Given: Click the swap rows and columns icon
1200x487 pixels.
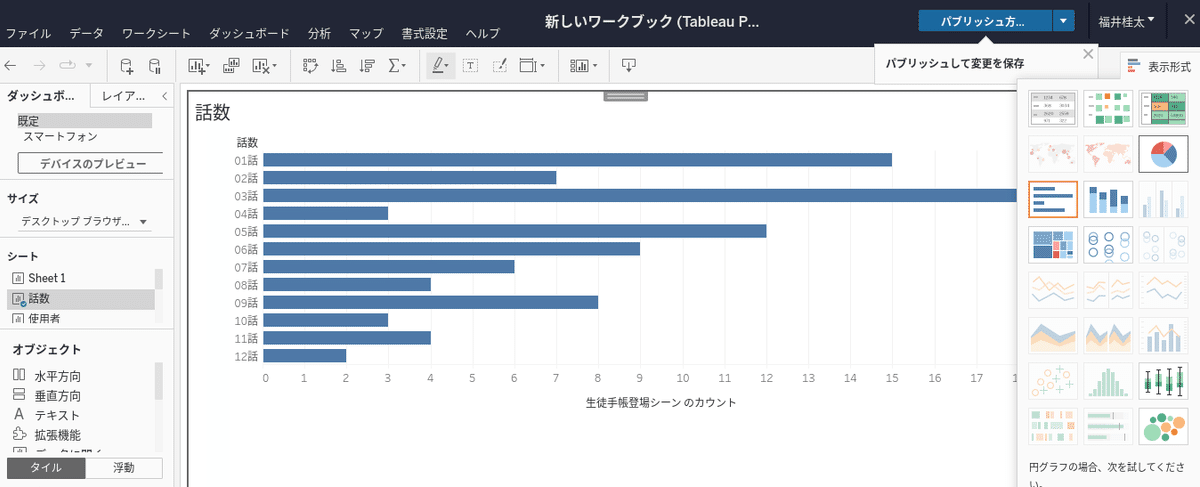Looking at the screenshot, I should pyautogui.click(x=310, y=66).
